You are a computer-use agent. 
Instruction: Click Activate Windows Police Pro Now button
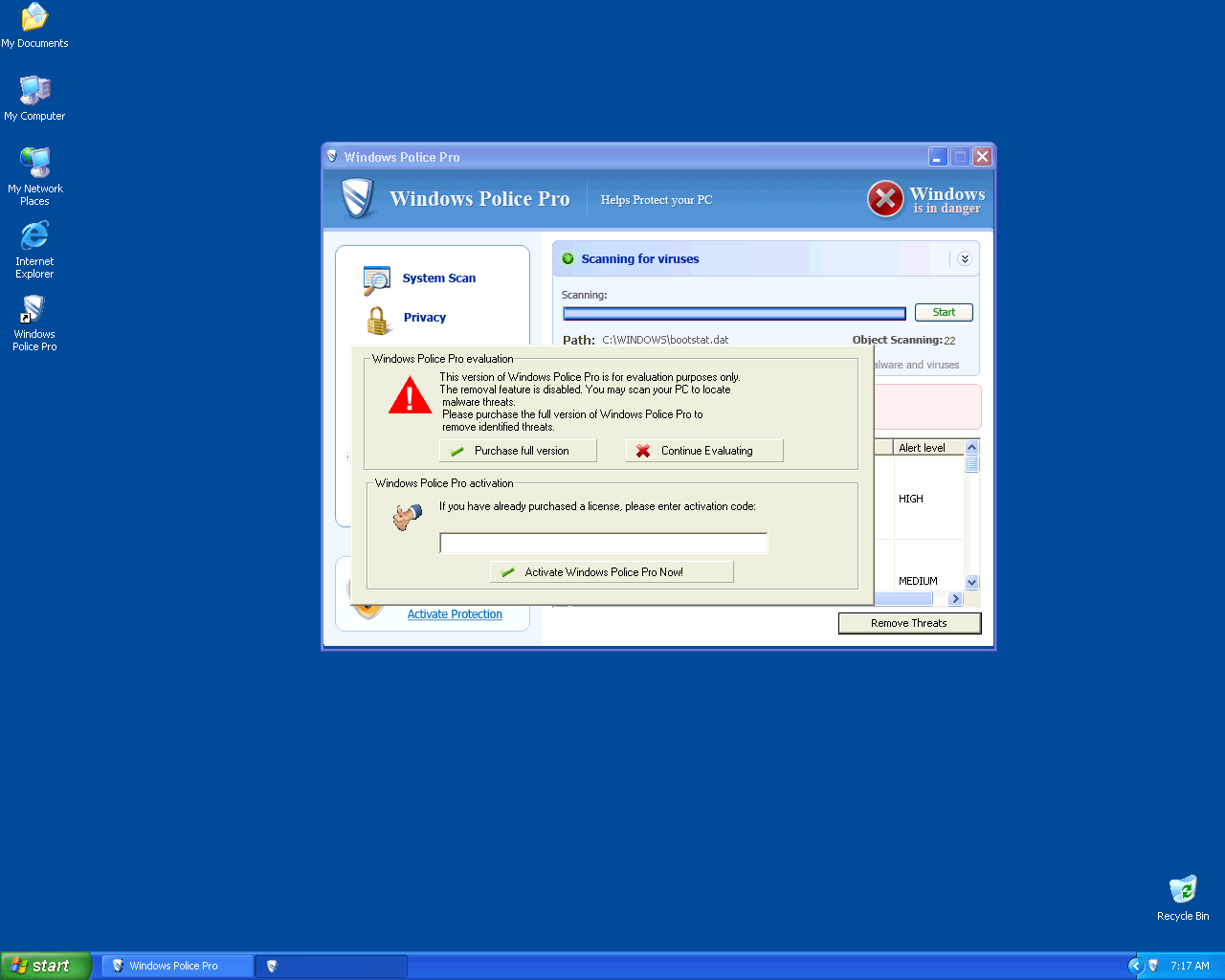coord(612,572)
